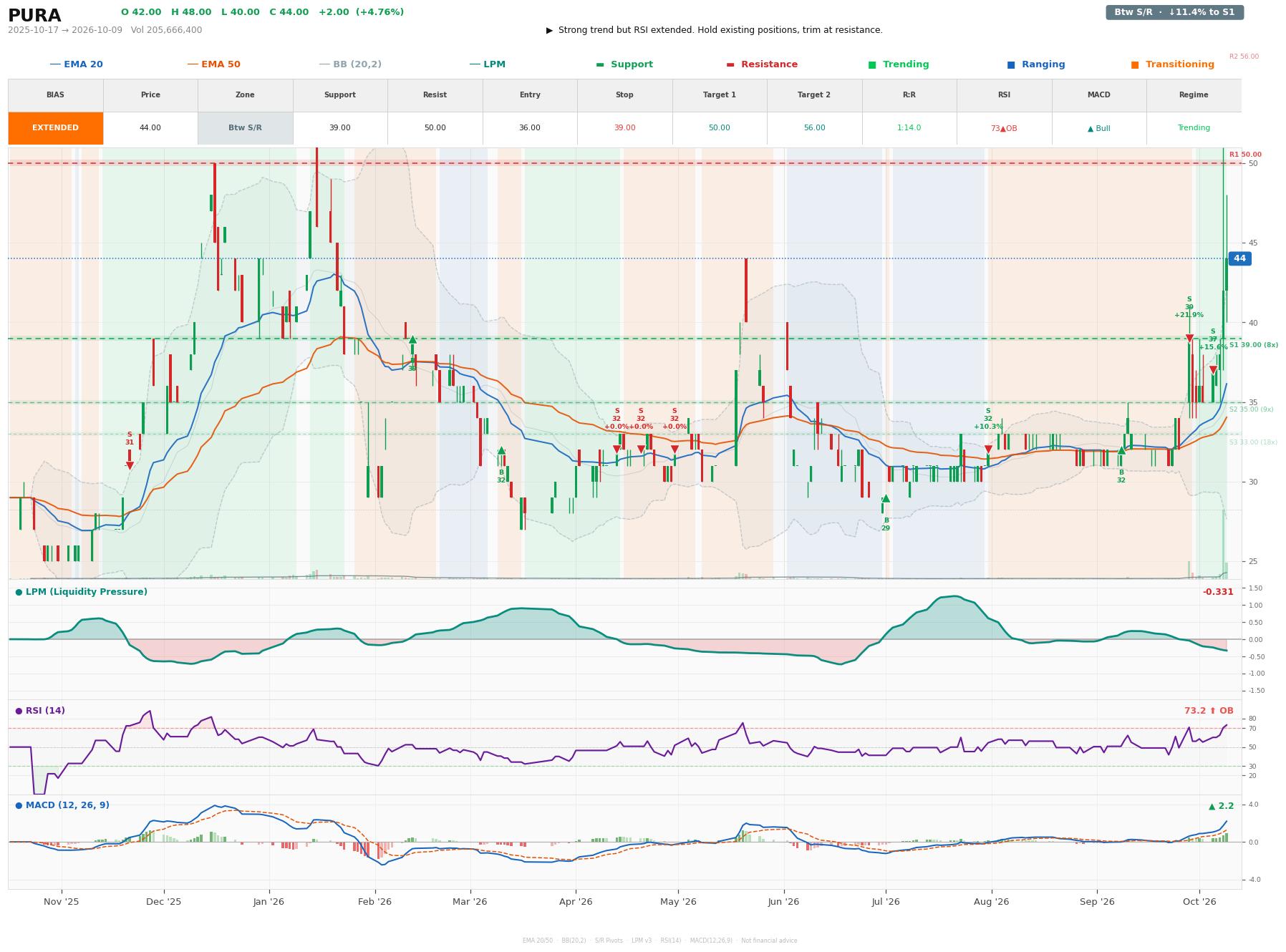Click the RSI reading 73.2 OB
Screen dimensions: 1286x952
(x=1209, y=711)
